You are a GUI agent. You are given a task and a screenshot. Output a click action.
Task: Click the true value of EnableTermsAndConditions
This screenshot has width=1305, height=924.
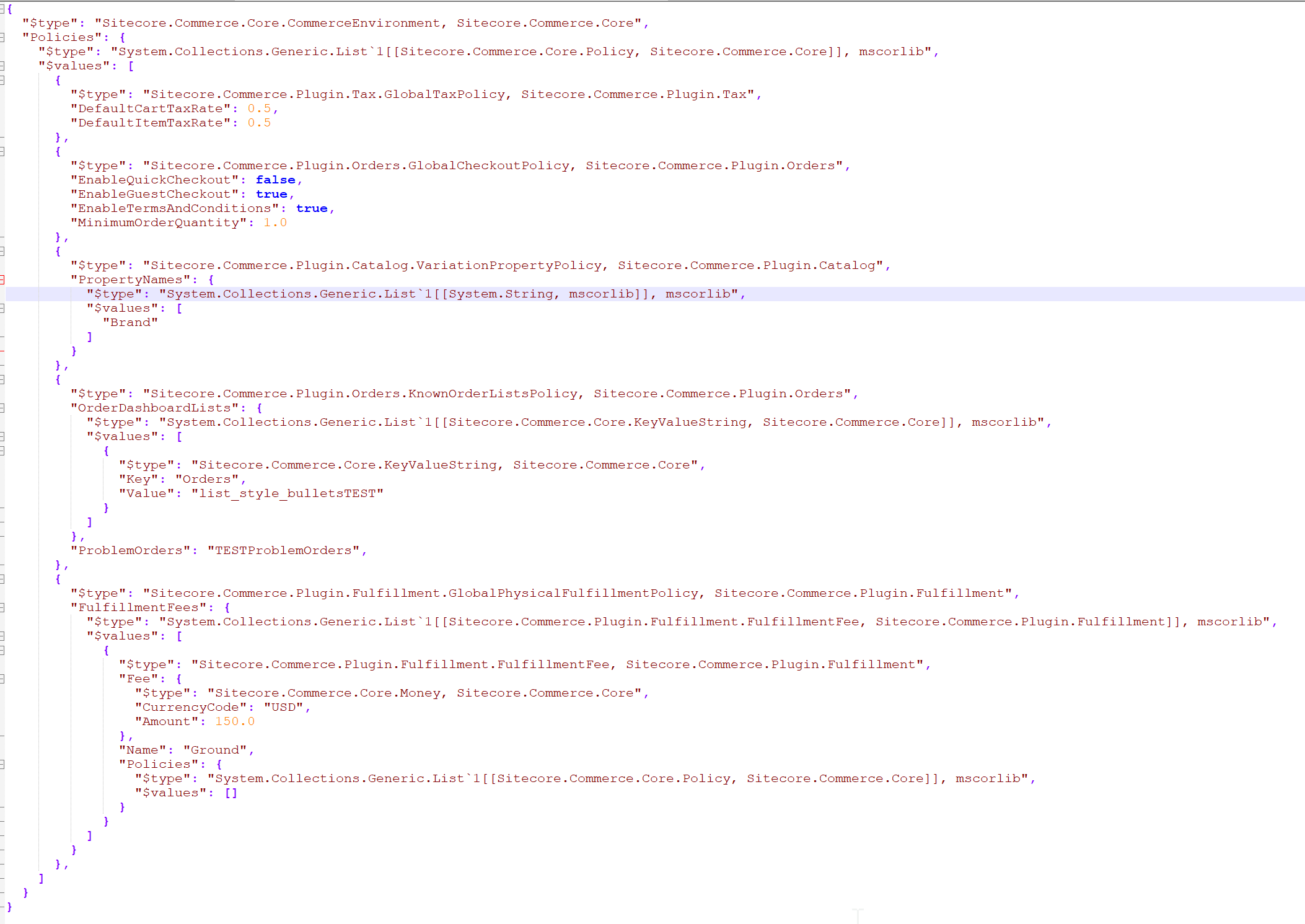coord(312,208)
